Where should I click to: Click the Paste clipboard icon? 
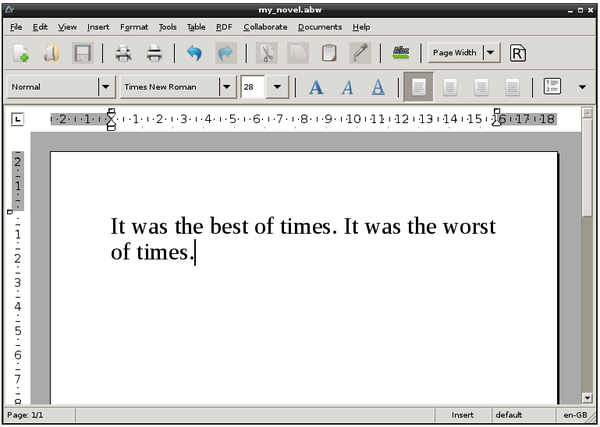(x=328, y=53)
